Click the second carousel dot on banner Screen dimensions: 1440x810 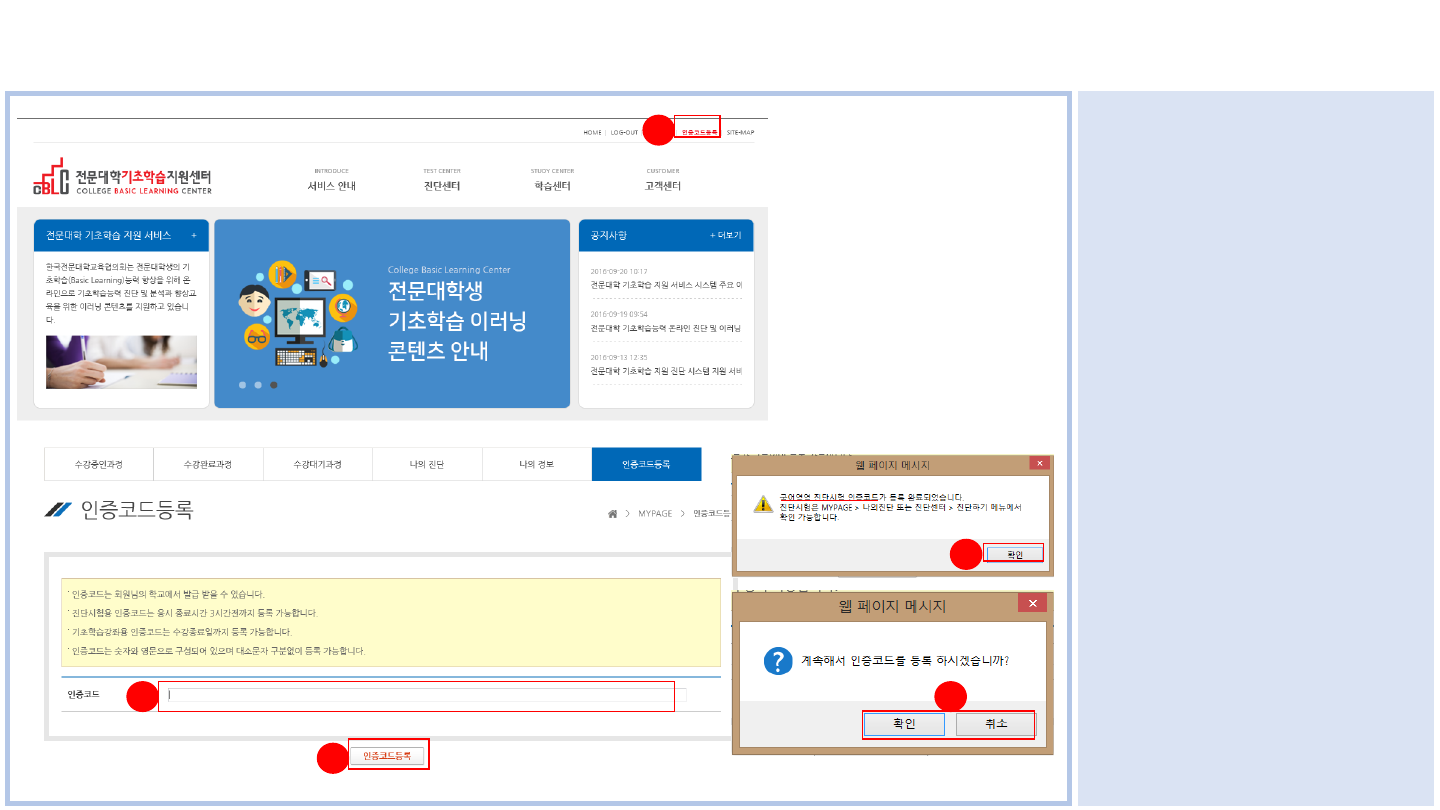point(258,384)
